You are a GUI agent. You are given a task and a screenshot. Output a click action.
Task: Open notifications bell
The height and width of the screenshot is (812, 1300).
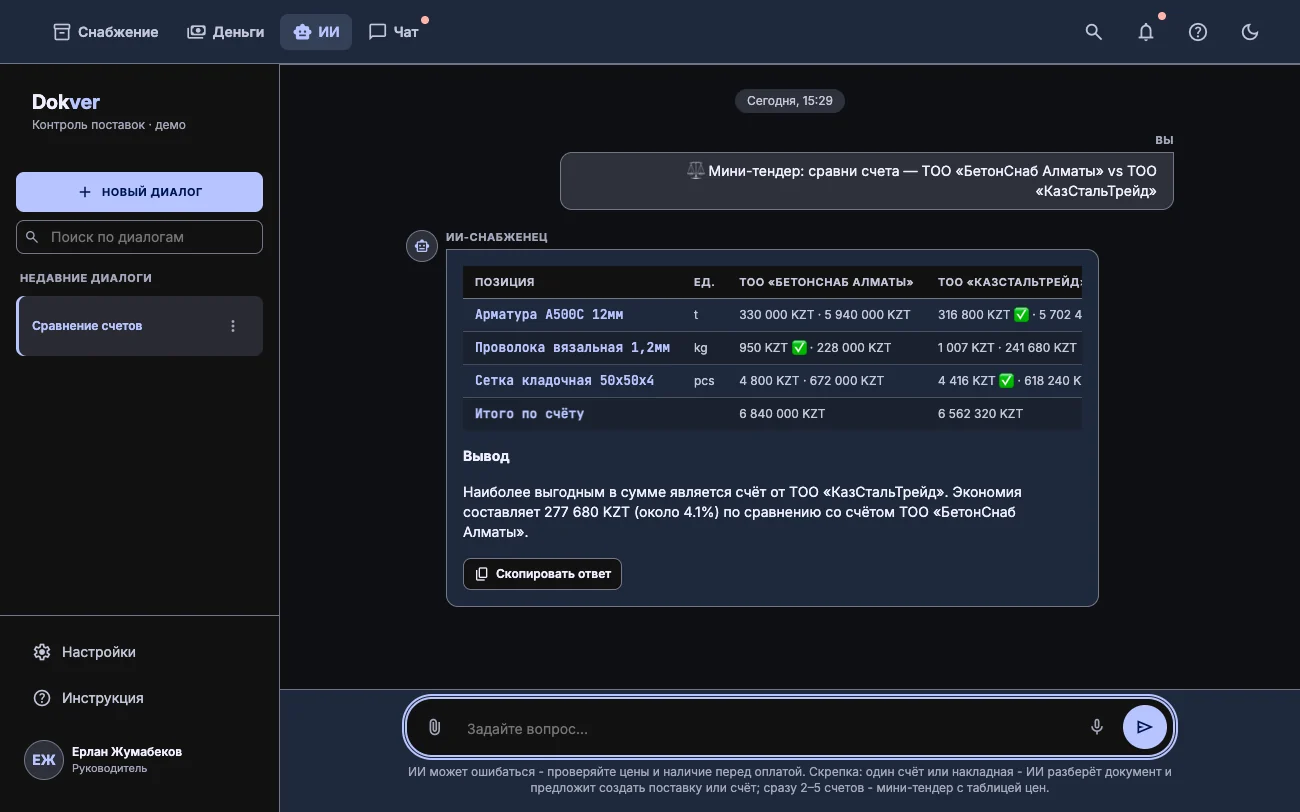(1146, 32)
